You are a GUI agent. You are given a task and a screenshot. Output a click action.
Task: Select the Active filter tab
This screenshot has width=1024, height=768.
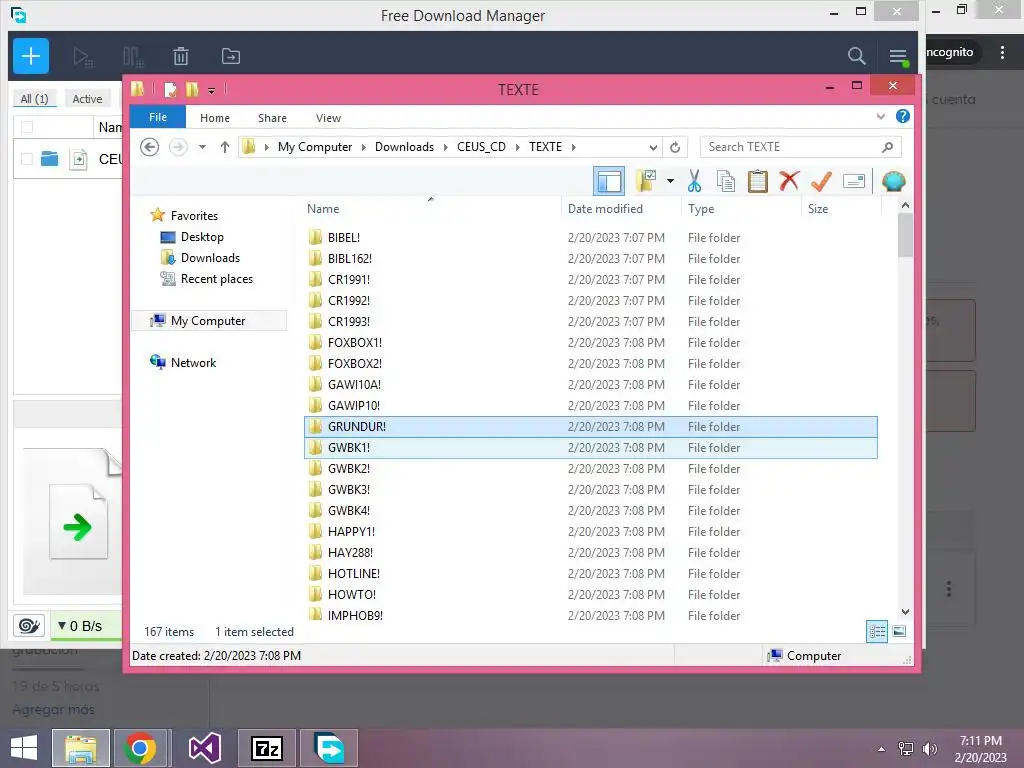click(x=87, y=99)
